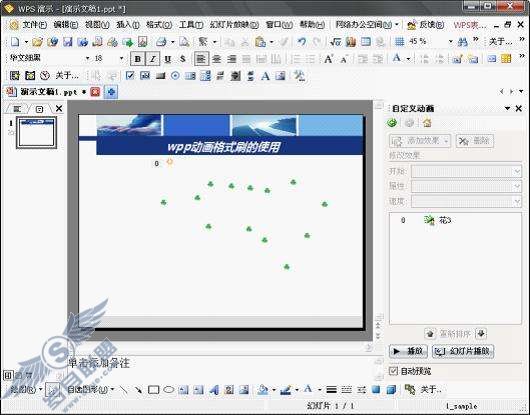Image resolution: width=530 pixels, height=415 pixels.
Task: Toggle right text alignment
Action: 232,59
